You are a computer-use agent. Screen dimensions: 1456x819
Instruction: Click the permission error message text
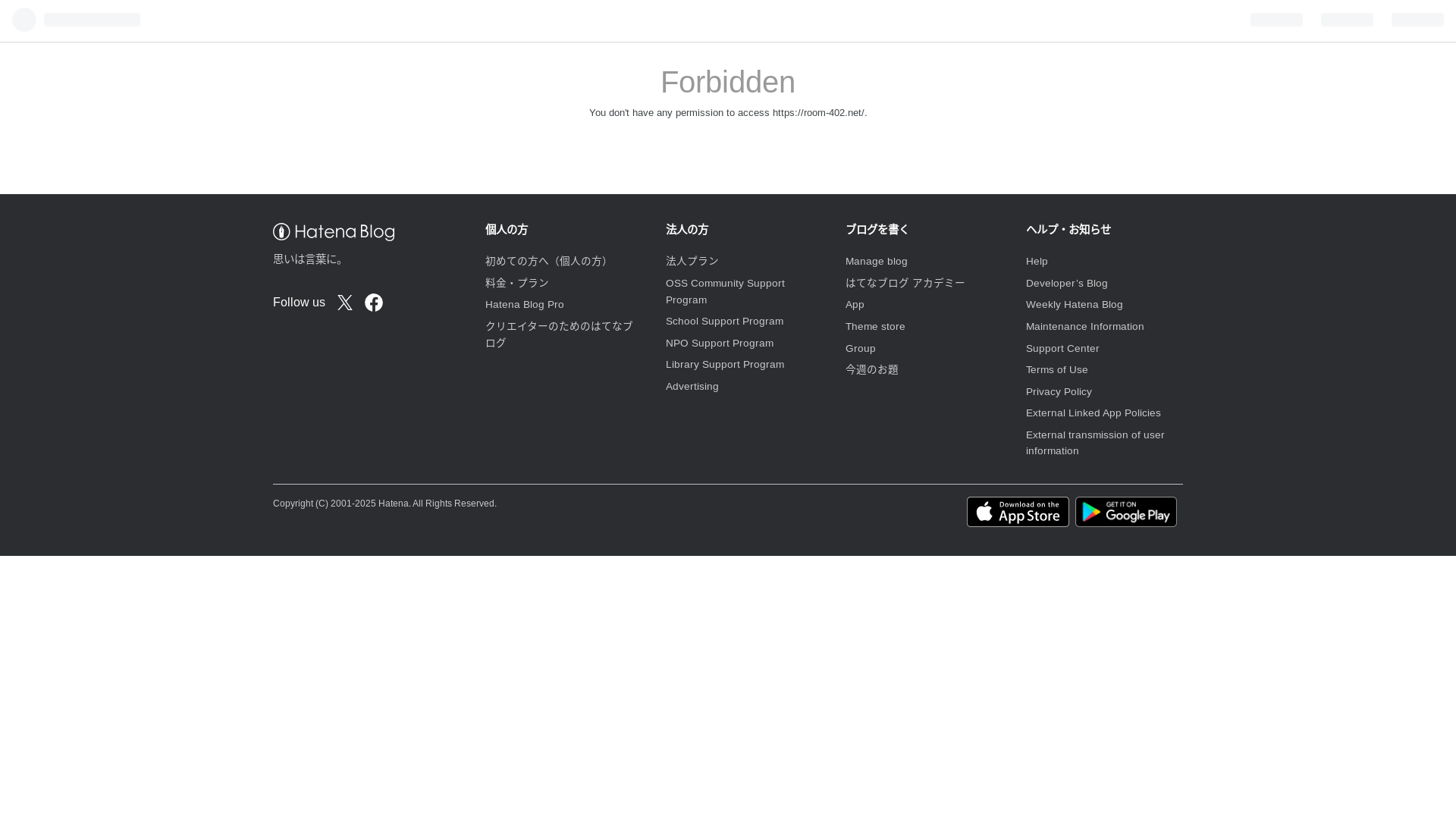[728, 113]
